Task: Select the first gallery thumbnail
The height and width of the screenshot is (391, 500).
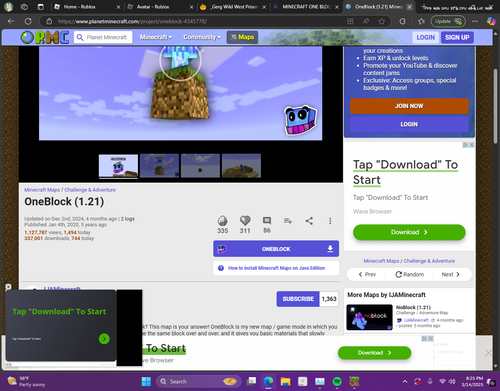Action: [x=118, y=166]
